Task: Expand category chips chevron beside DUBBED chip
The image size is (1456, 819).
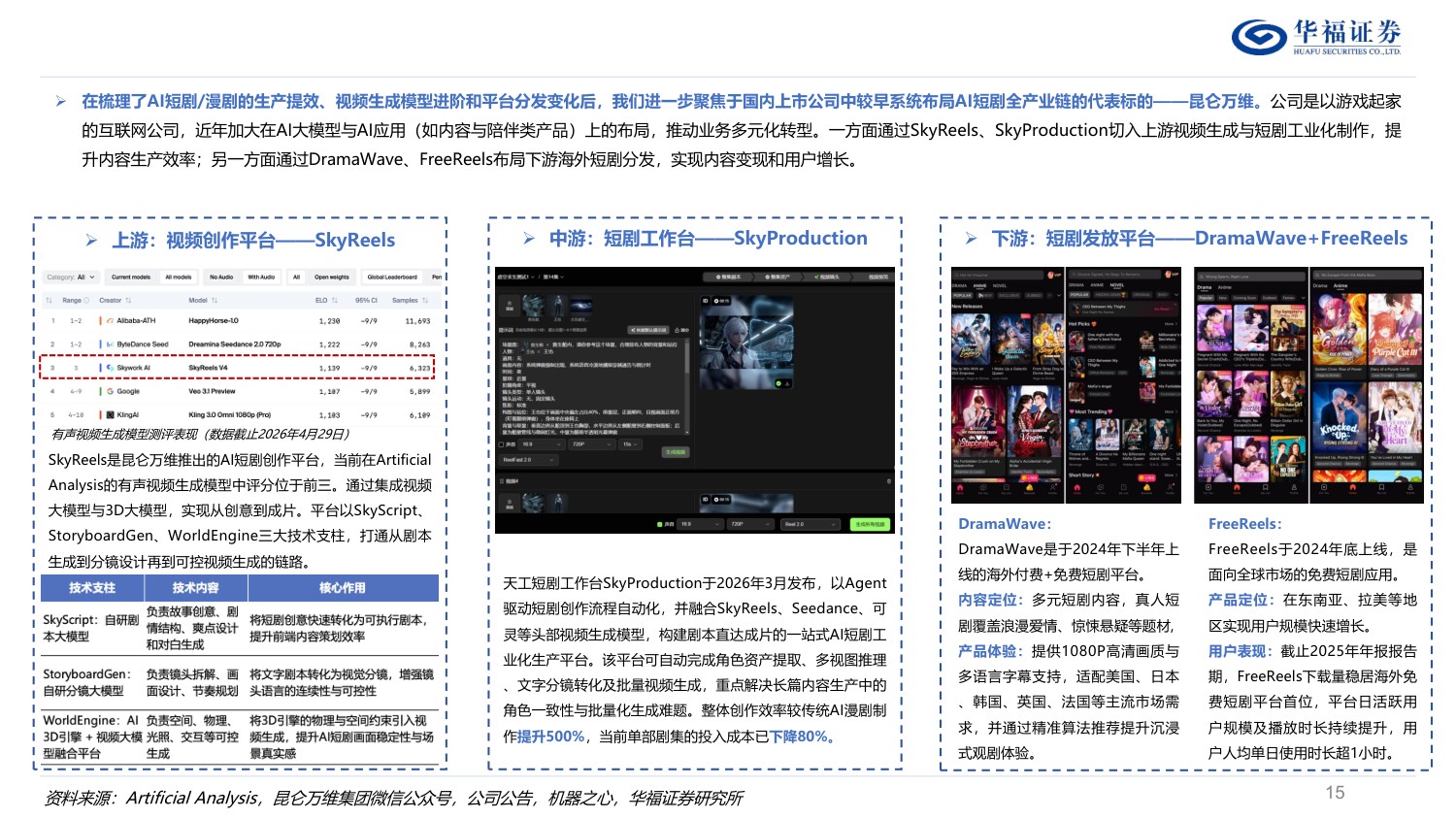Action: coord(1059,295)
